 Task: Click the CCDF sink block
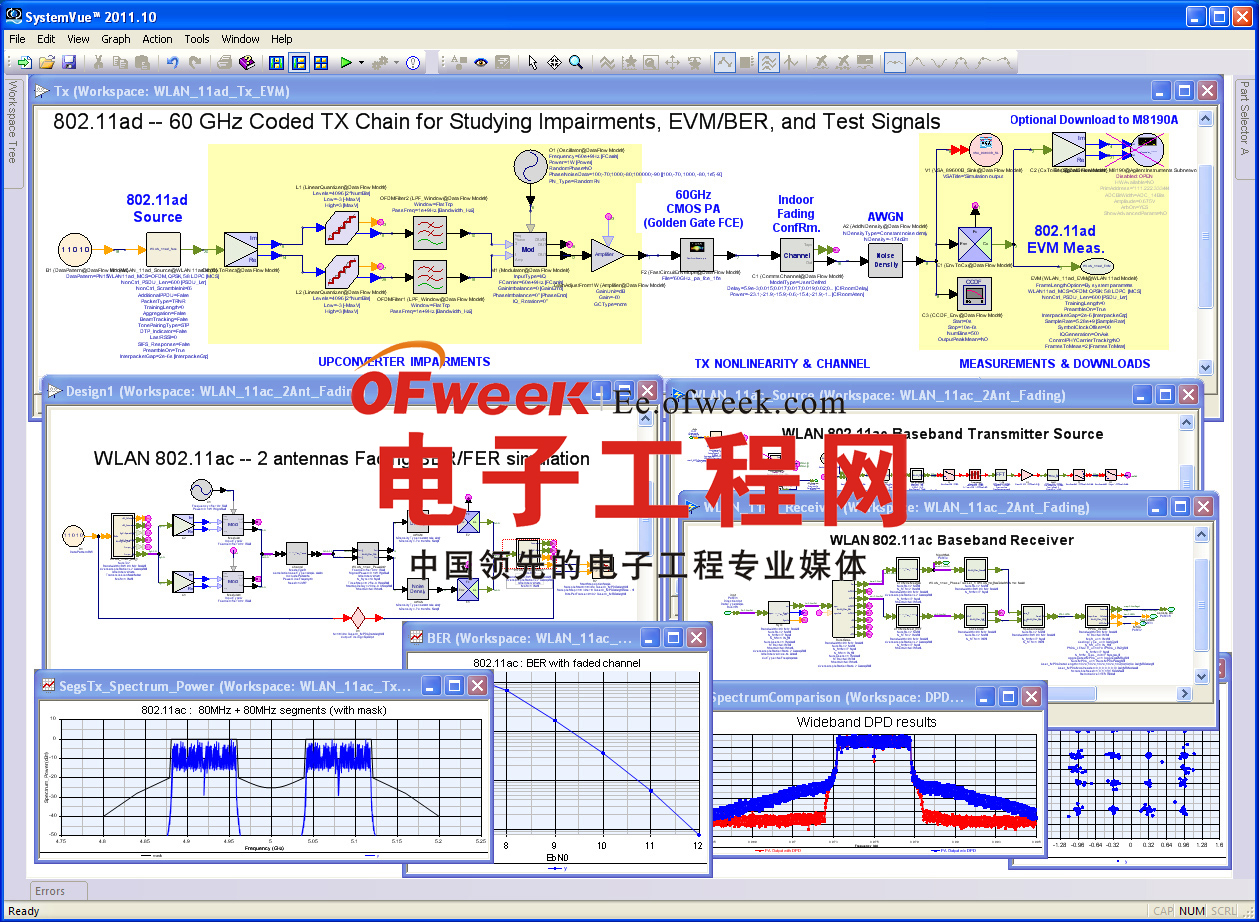[x=973, y=294]
